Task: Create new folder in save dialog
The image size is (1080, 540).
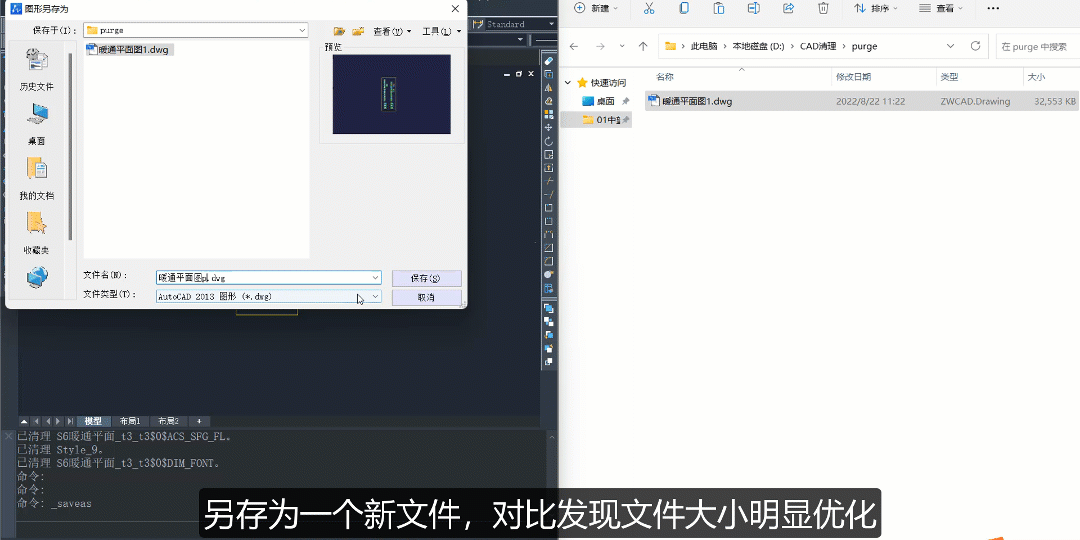Action: pyautogui.click(x=357, y=31)
